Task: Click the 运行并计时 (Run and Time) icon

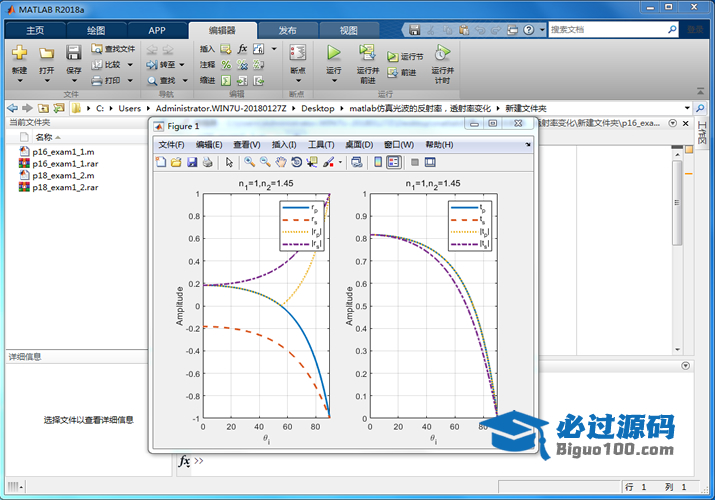Action: coord(442,52)
